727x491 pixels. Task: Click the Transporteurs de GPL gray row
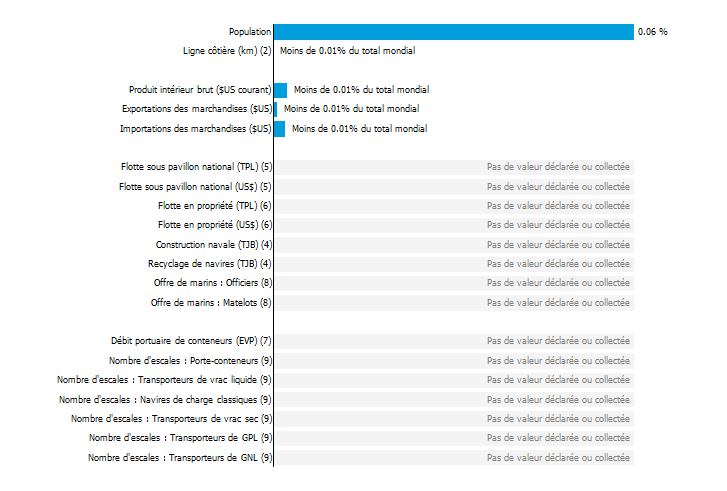click(x=454, y=438)
